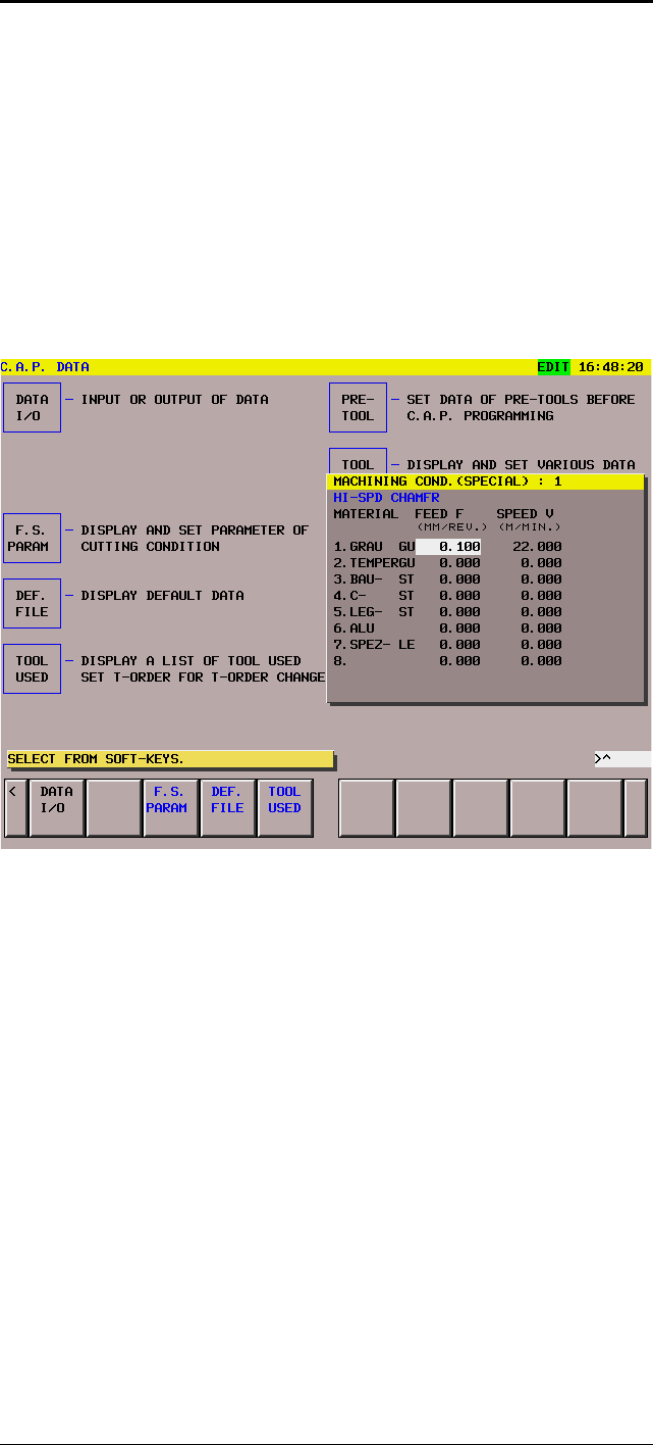Select the TOOL box above the popup

[x=357, y=464]
